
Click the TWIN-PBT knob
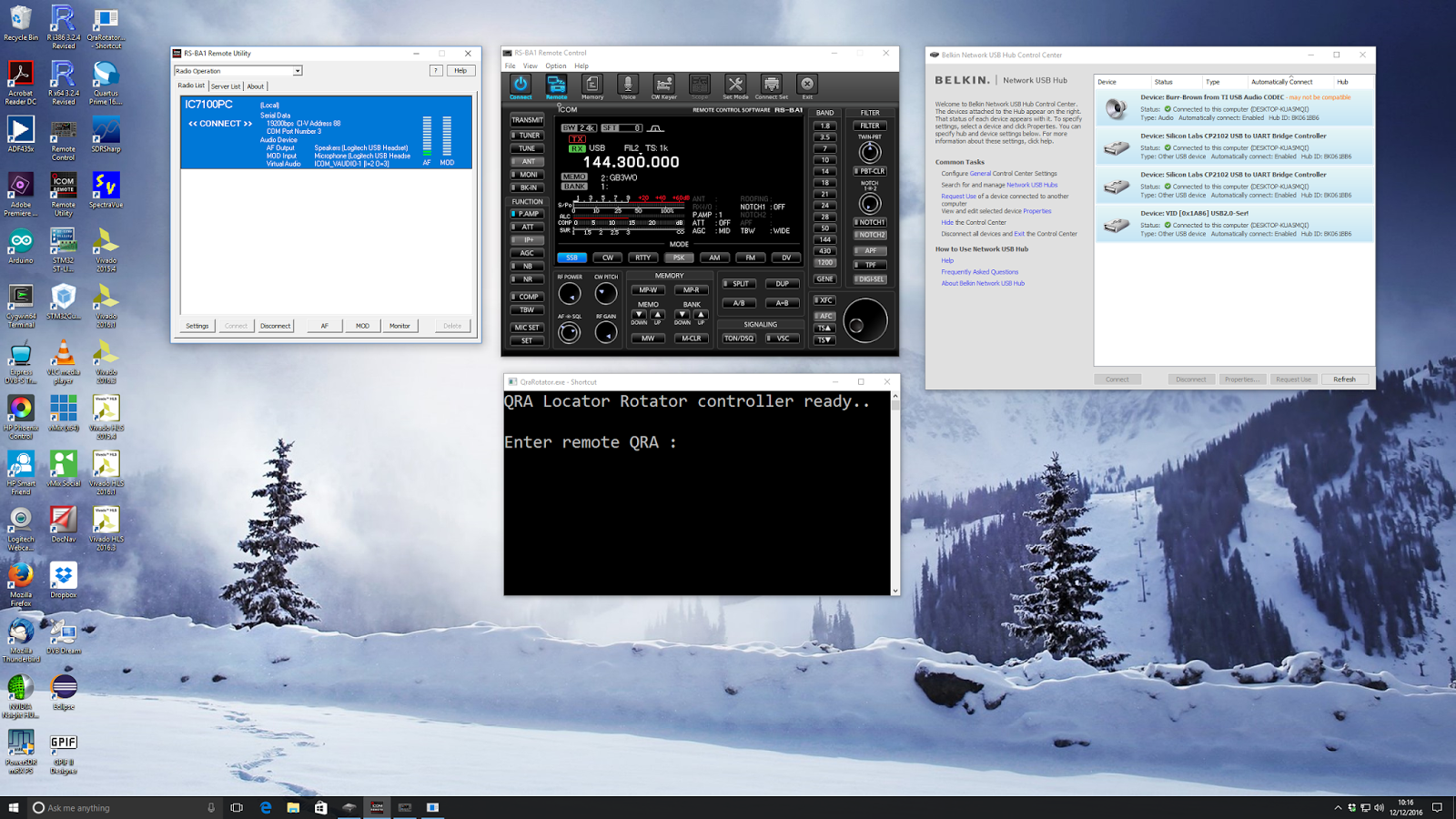(x=870, y=152)
